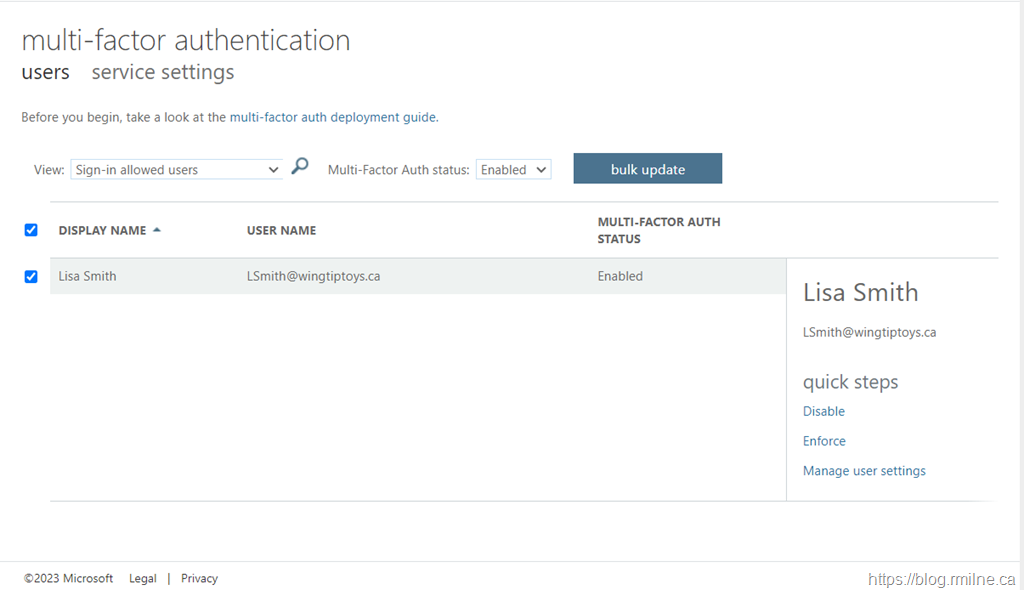Click the Multi-Factor Auth Status column header
Viewport: 1024px width, 590px height.
pyautogui.click(x=658, y=230)
